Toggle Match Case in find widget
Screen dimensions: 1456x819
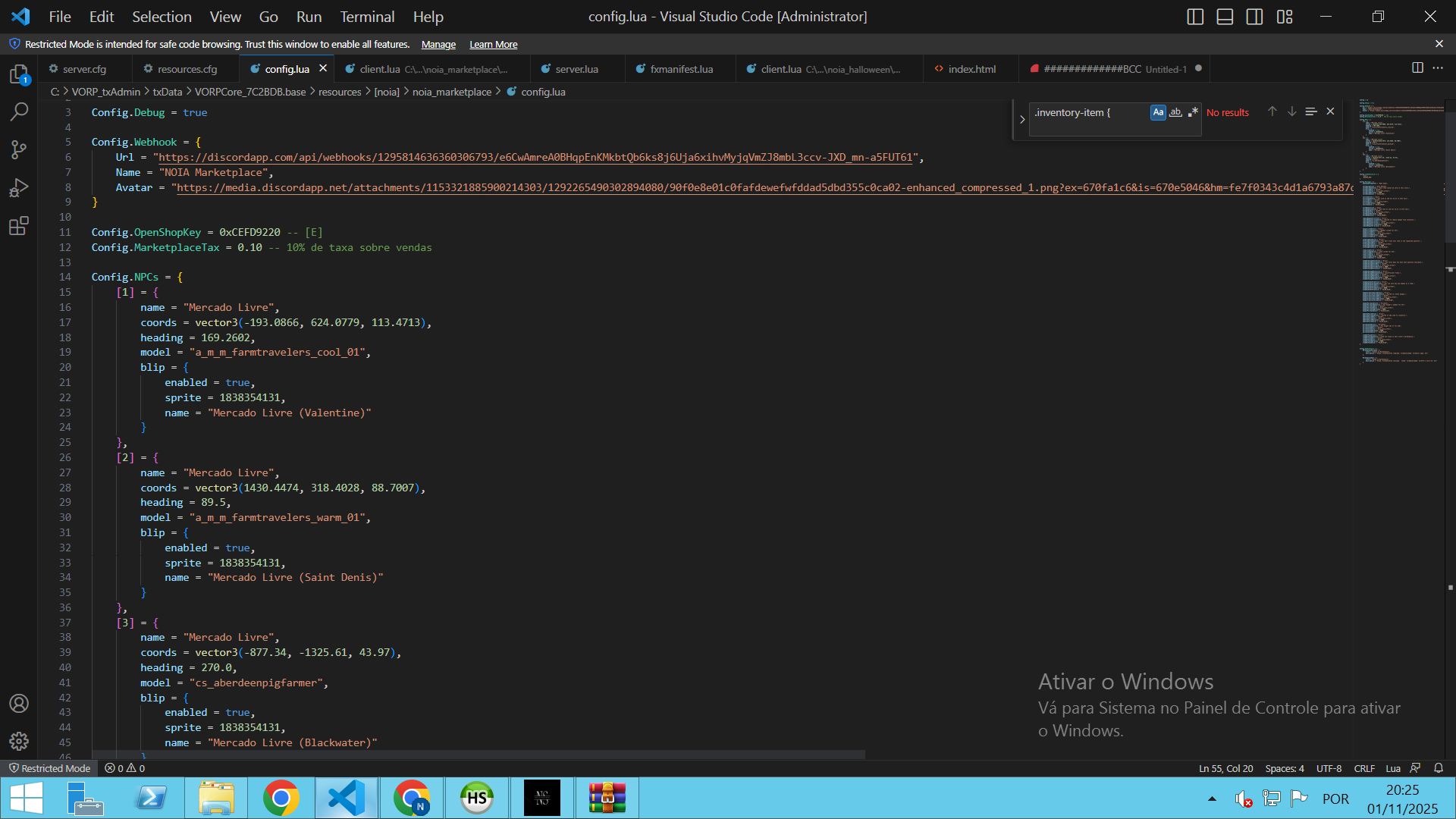coord(1158,112)
